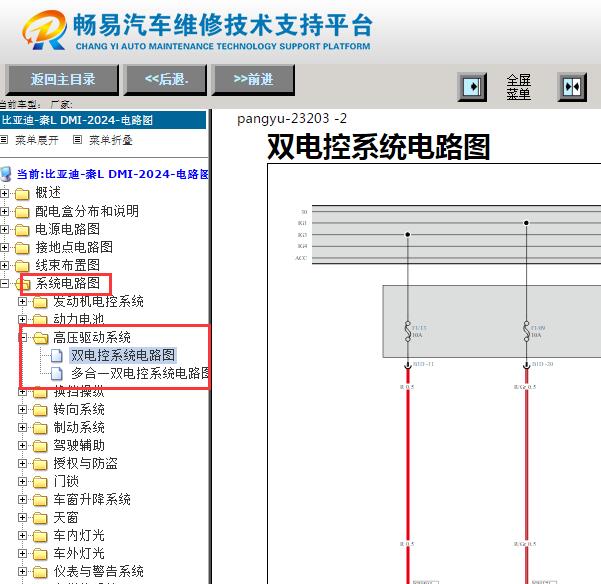Expand the 天窗 folder node
Viewport: 601px width, 584px height.
coord(22,518)
